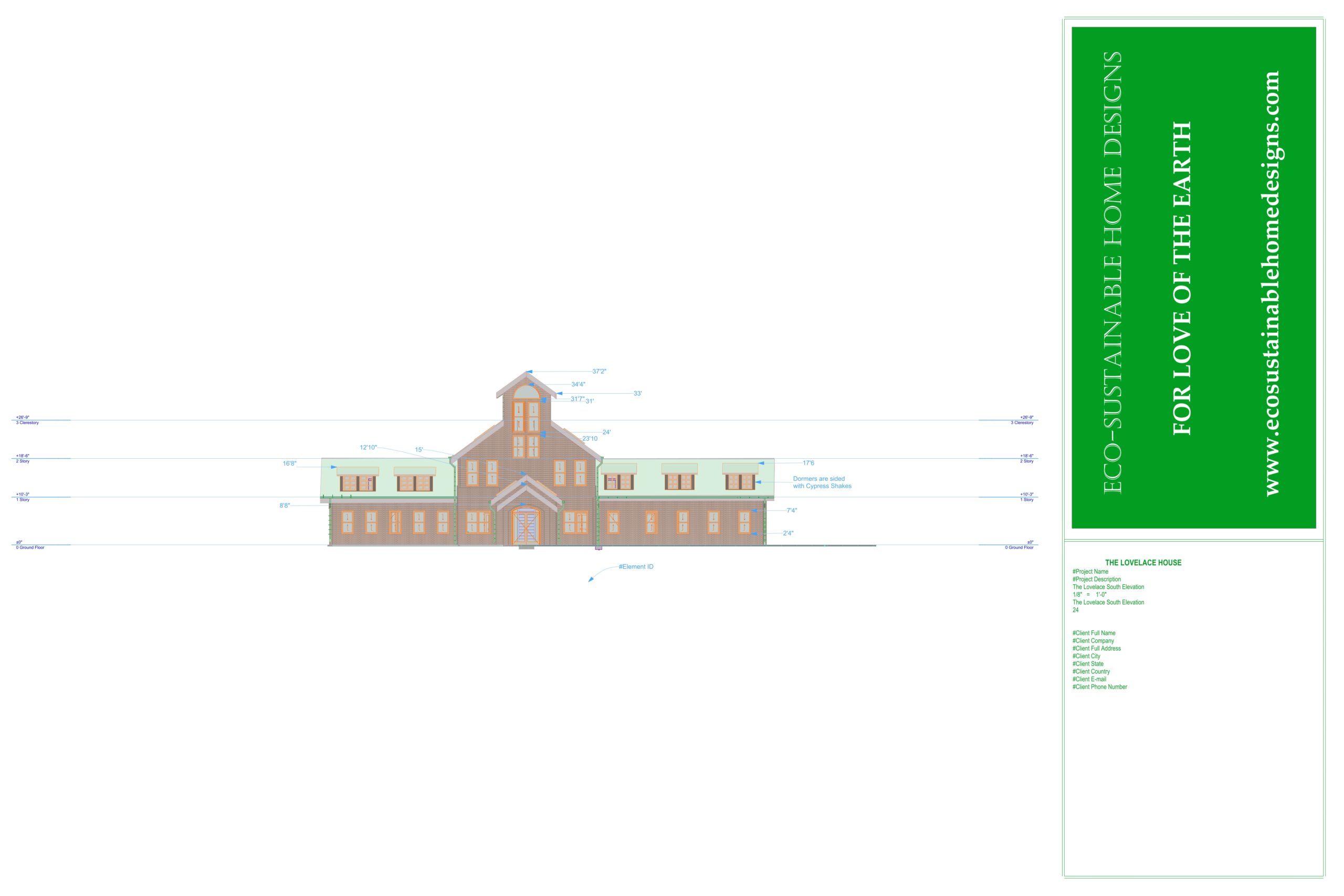The width and height of the screenshot is (1344, 896).
Task: Click the left-side "1 Story" level marker
Action: pos(23,499)
